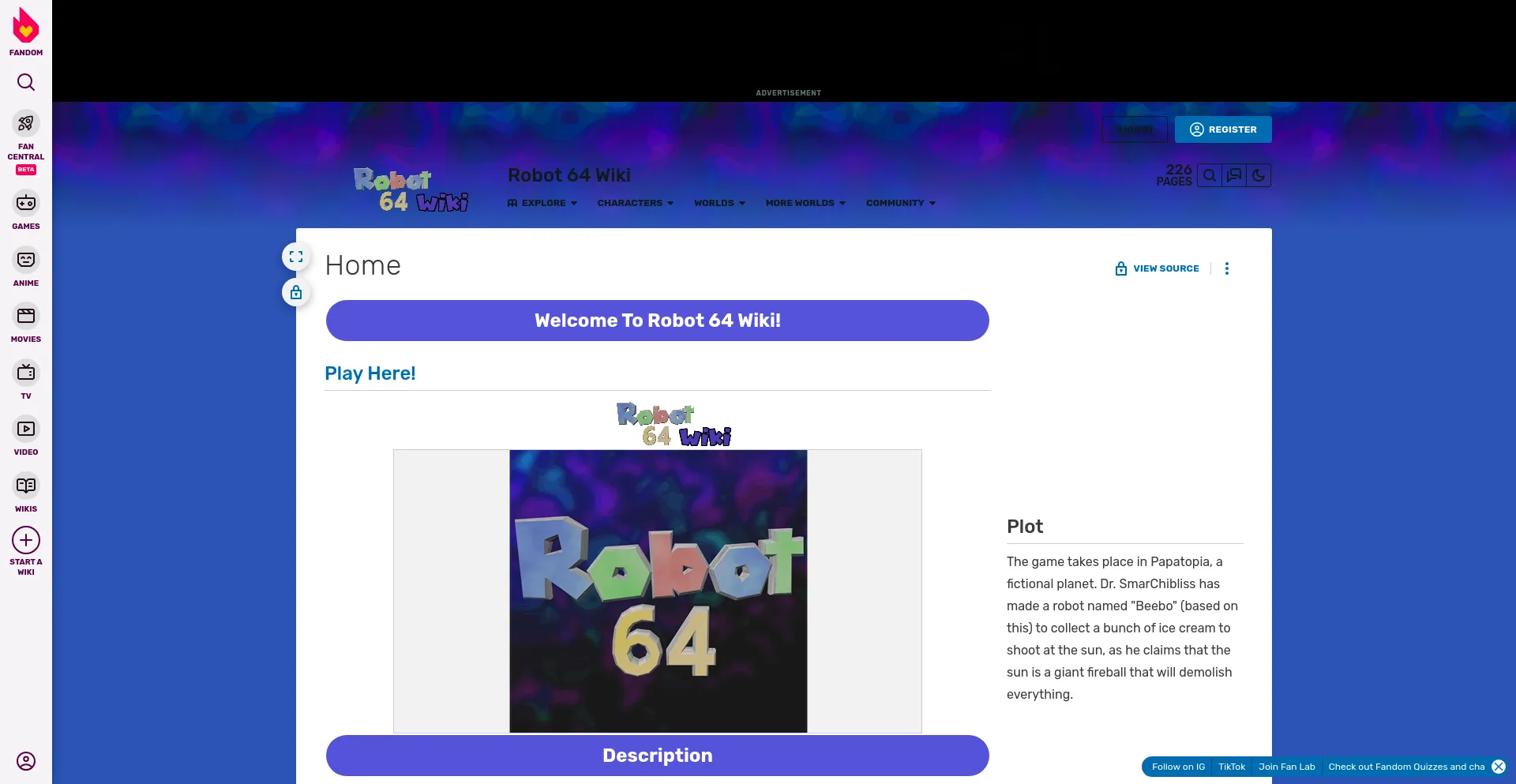Click the Welcome To Robot 64 Wiki banner
The height and width of the screenshot is (784, 1516).
[x=658, y=321]
